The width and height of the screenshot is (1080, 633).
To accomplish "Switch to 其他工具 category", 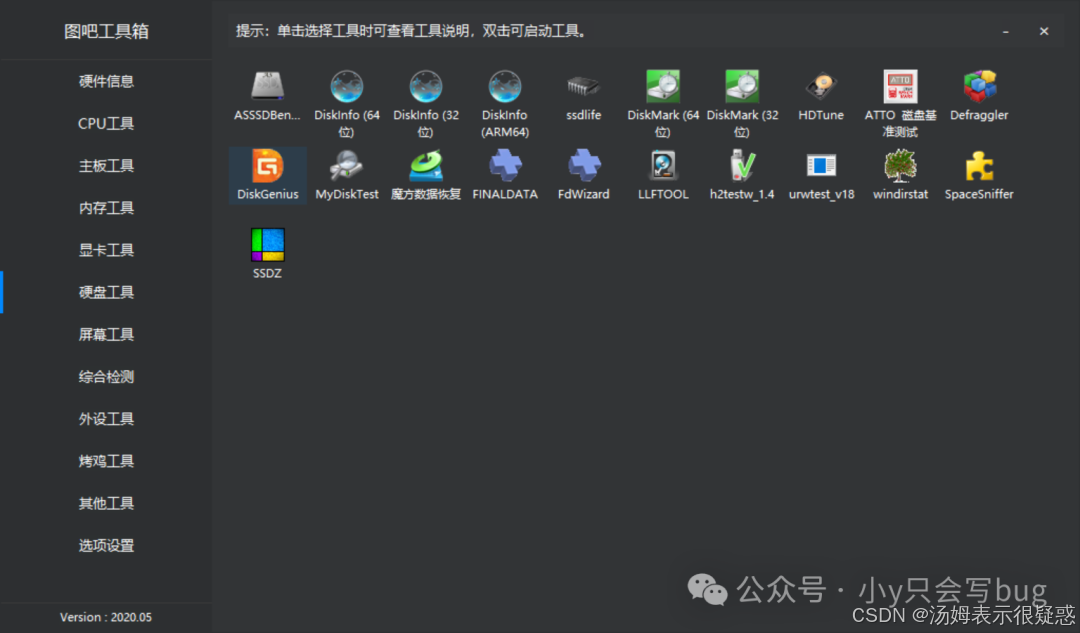I will point(106,504).
